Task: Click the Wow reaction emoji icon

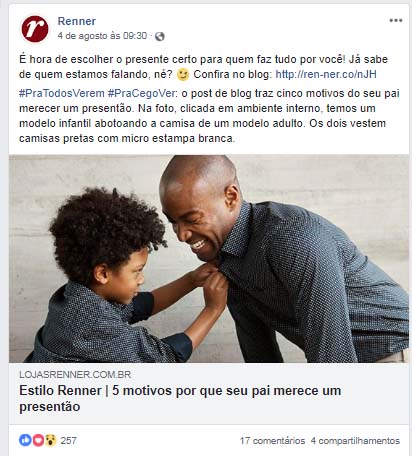Action: 51,440
